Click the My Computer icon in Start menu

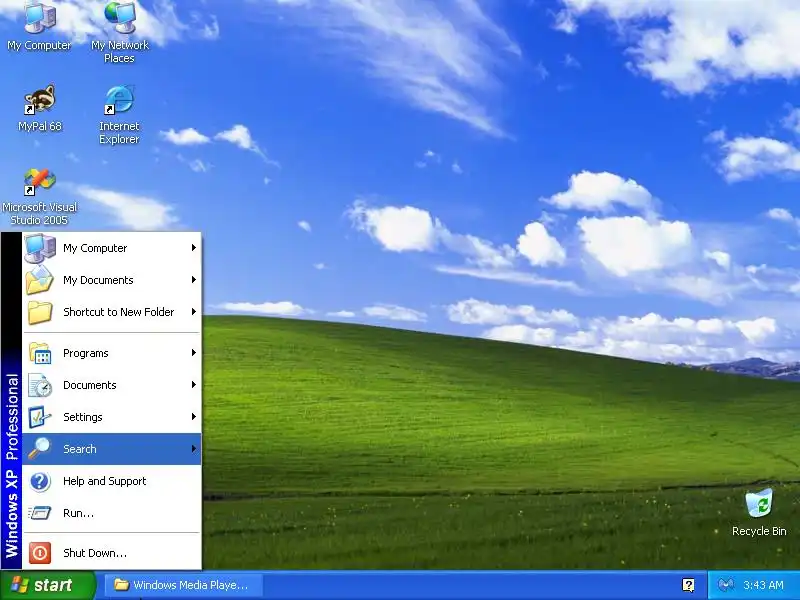(40, 248)
